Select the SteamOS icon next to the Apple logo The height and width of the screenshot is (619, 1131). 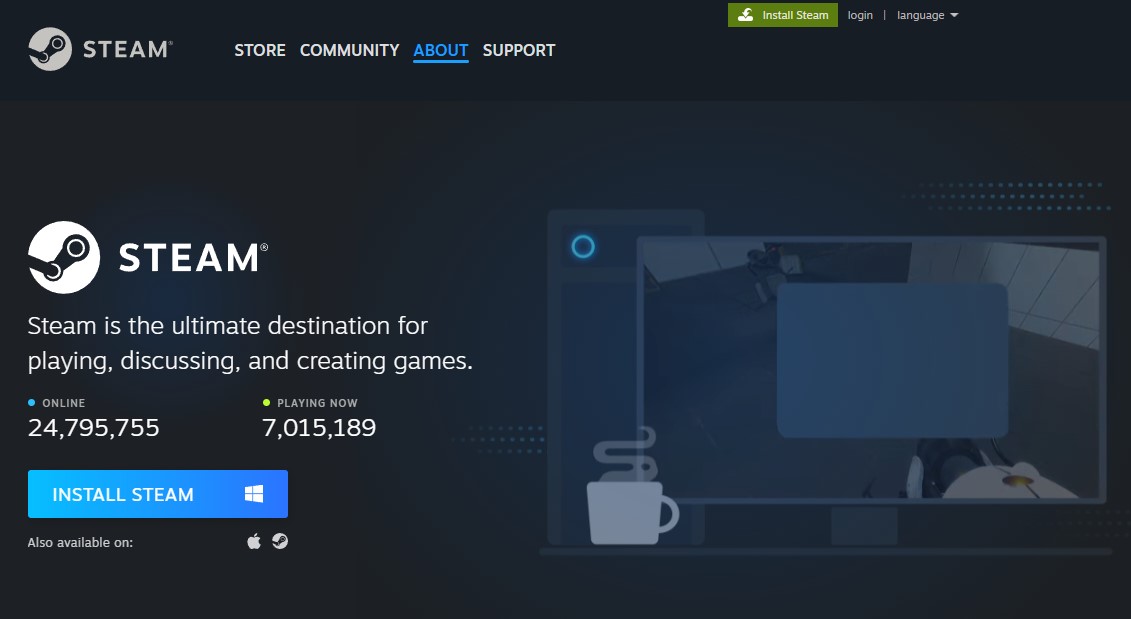[x=281, y=540]
